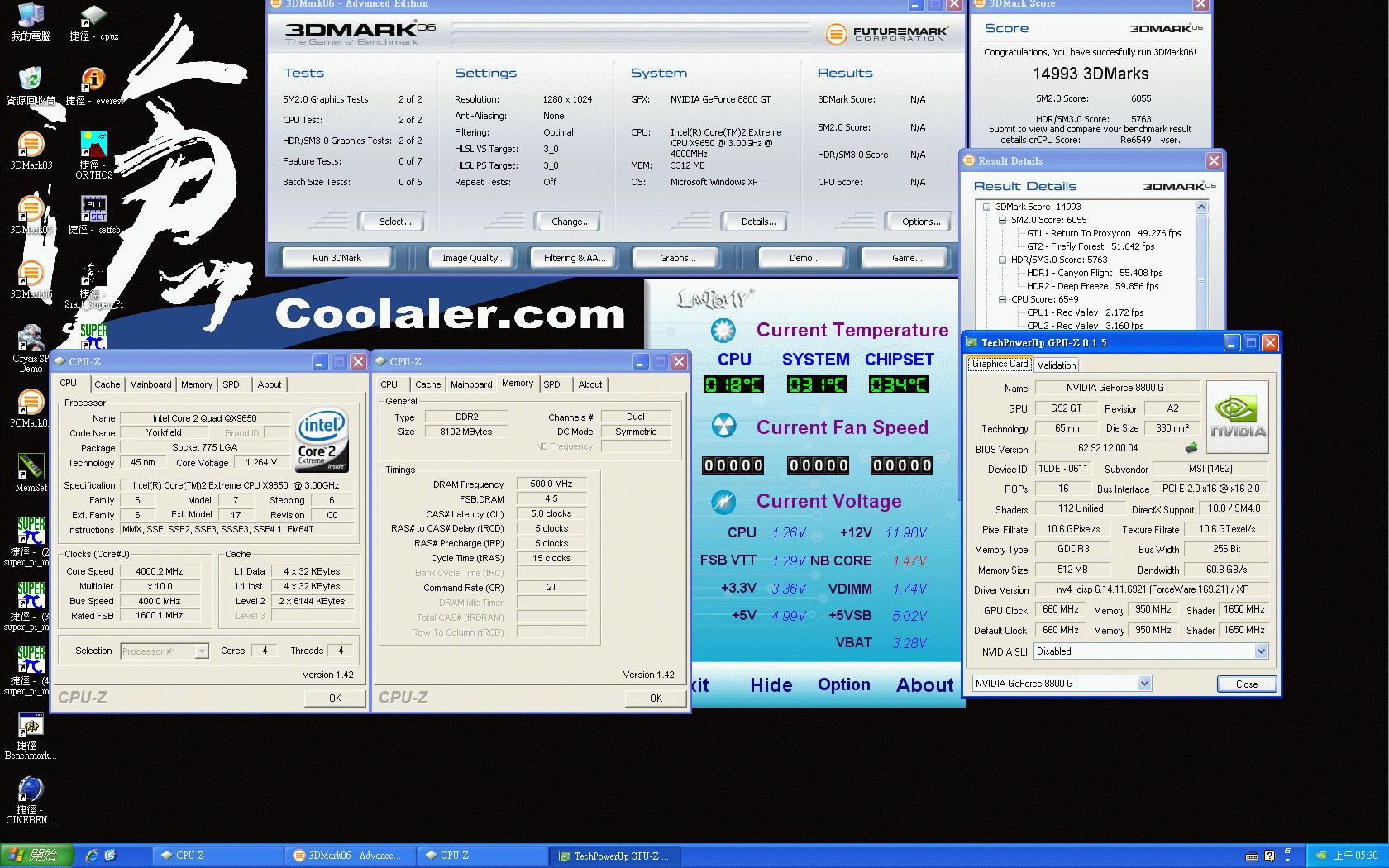Open the NVIDIA SLI dropdown in GPU-Z
The width and height of the screenshot is (1389, 868).
pos(1261,651)
